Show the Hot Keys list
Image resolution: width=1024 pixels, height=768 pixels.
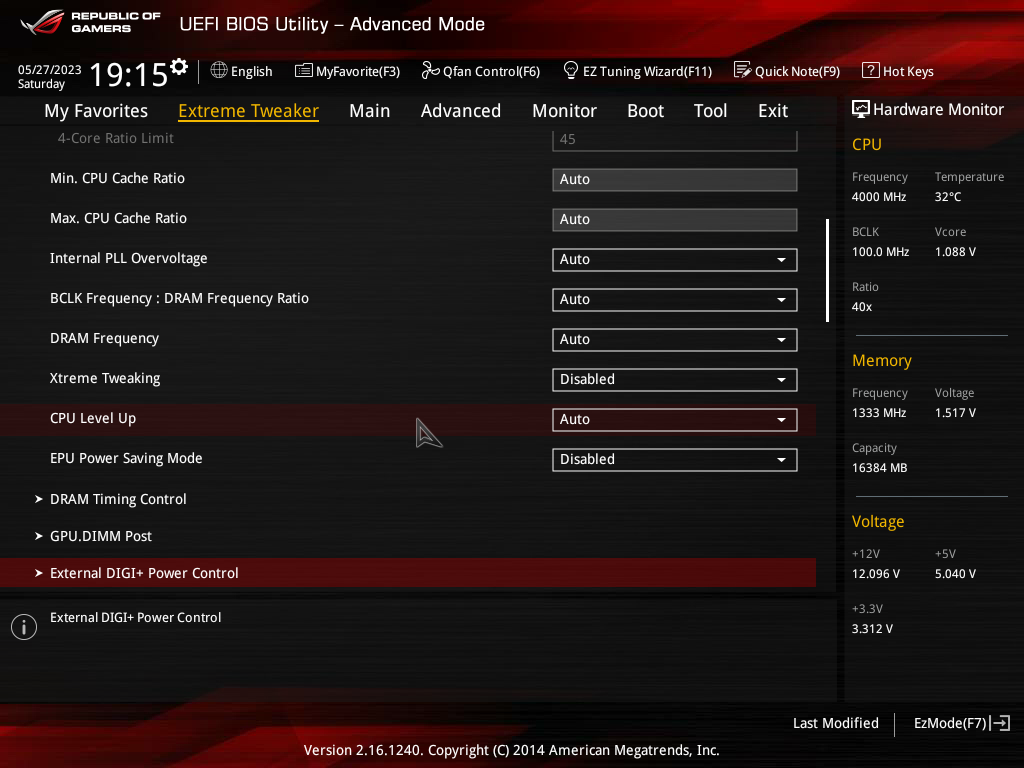click(x=898, y=71)
